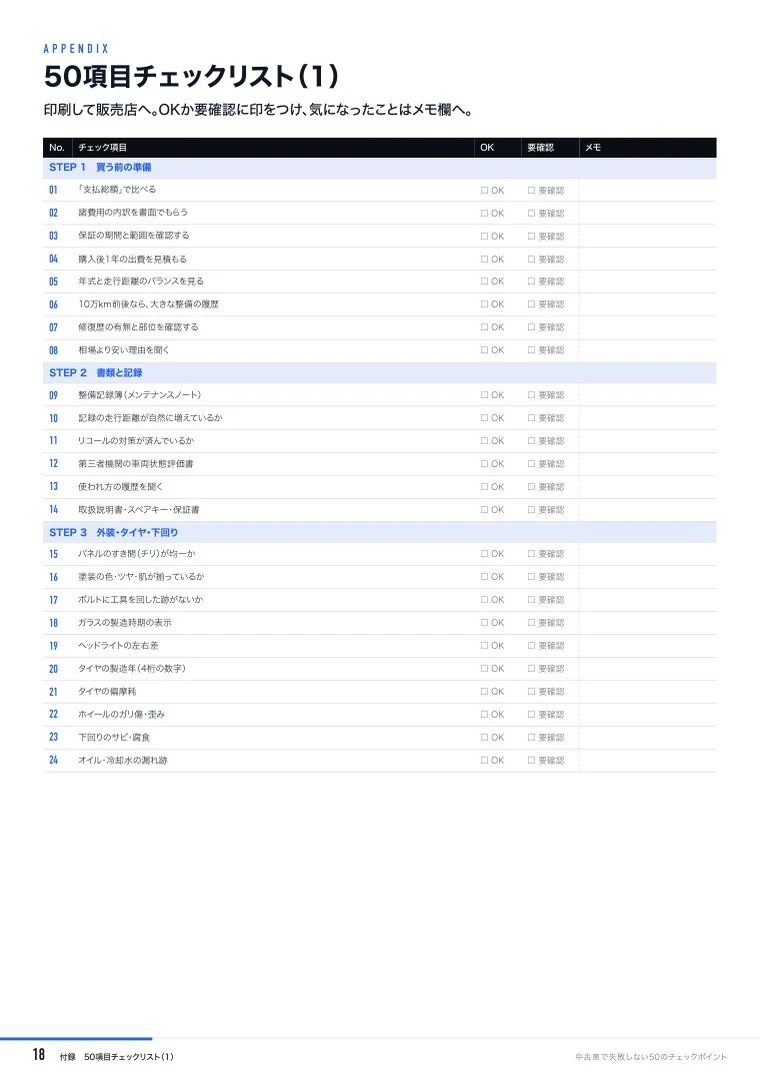Select the subtitle 印刷して販売店へ sentence
The image size is (760, 1074).
[259, 110]
